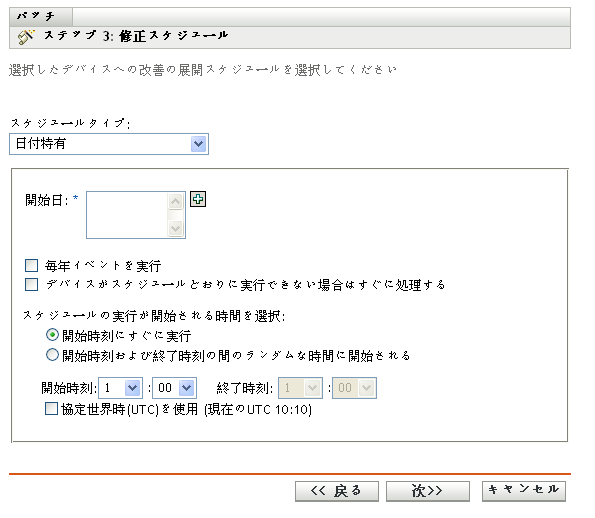Check デバイスがスケジュールどおりに実行できない場合 option
595x518 pixels.
(x=31, y=284)
